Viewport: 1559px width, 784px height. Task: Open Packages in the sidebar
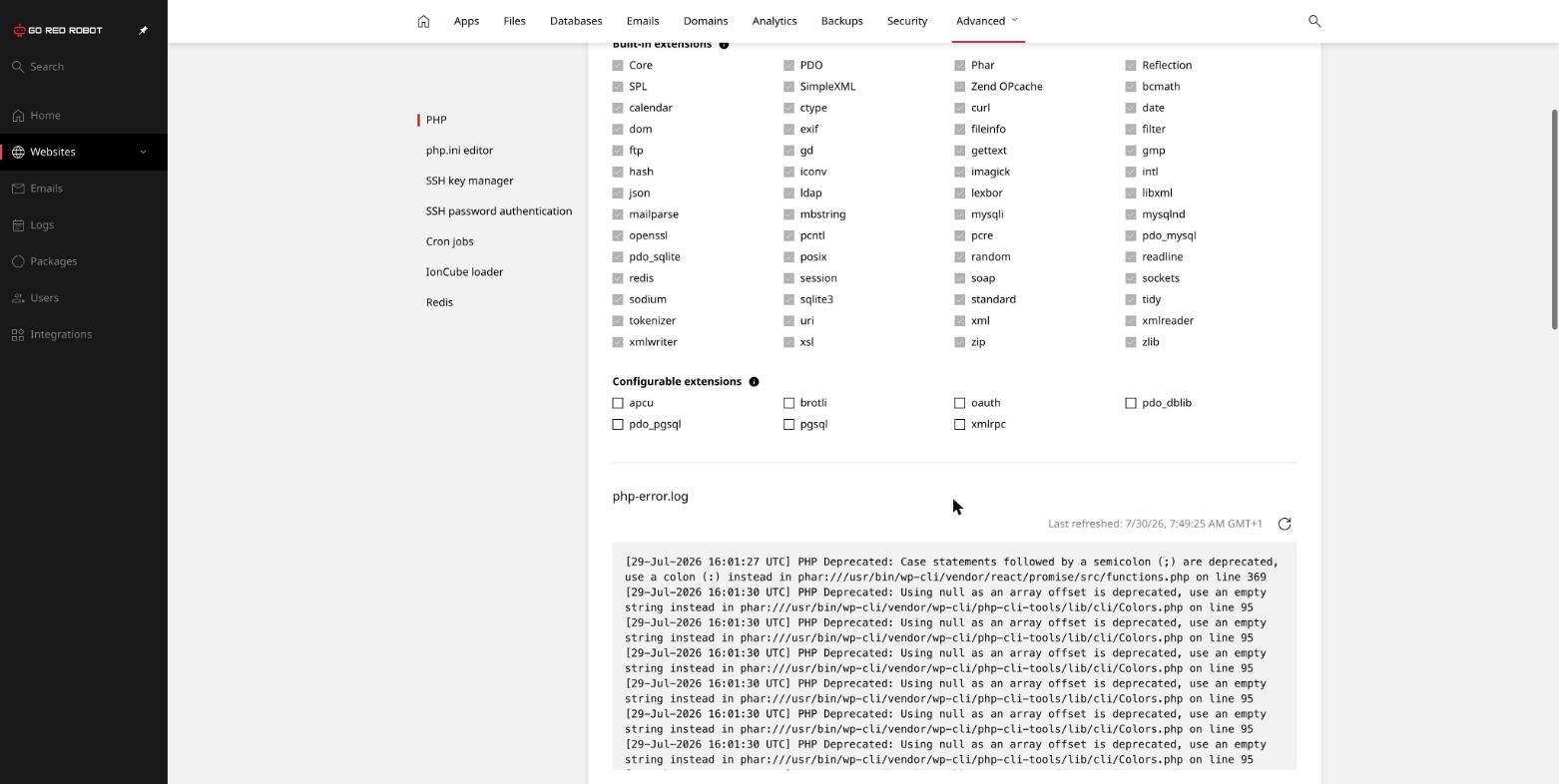pyautogui.click(x=84, y=261)
